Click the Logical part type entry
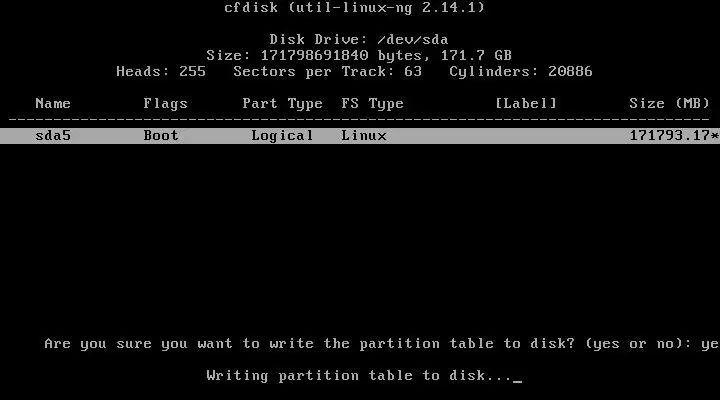Image resolution: width=720 pixels, height=400 pixels. click(282, 136)
